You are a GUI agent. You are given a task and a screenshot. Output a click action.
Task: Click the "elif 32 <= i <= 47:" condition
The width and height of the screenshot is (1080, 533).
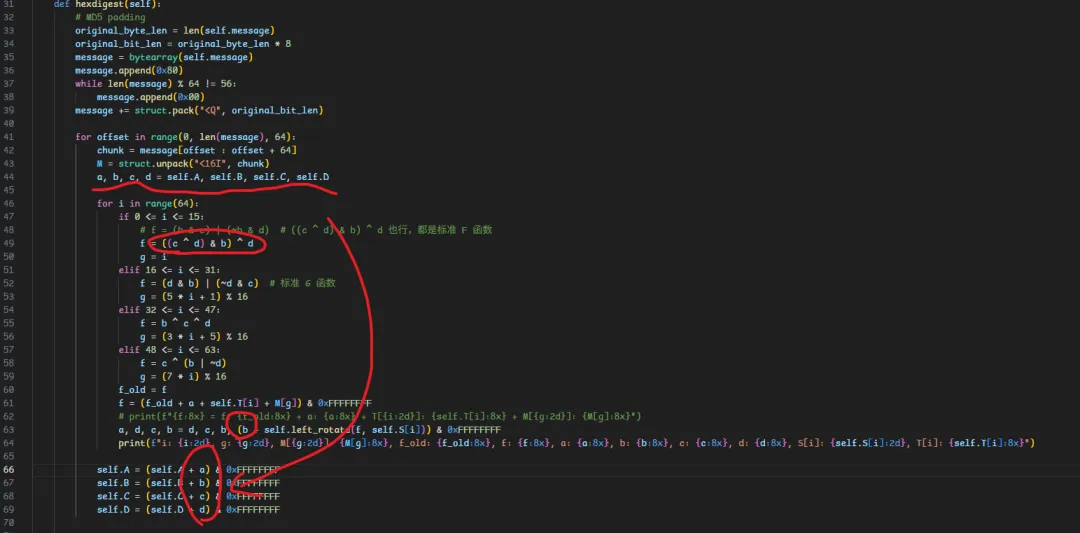pyautogui.click(x=169, y=310)
